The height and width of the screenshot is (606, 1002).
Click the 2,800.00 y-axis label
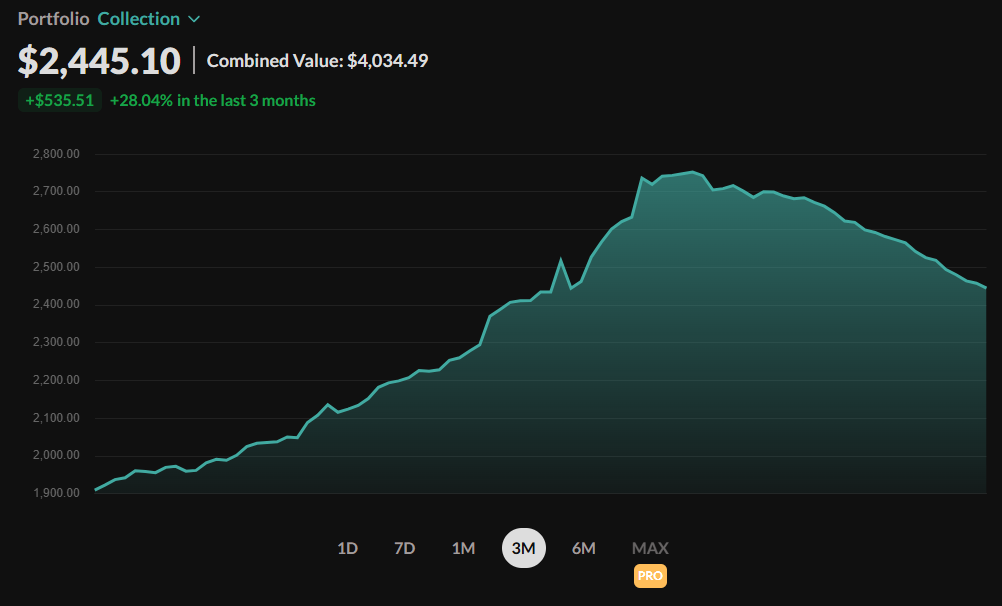coord(56,154)
